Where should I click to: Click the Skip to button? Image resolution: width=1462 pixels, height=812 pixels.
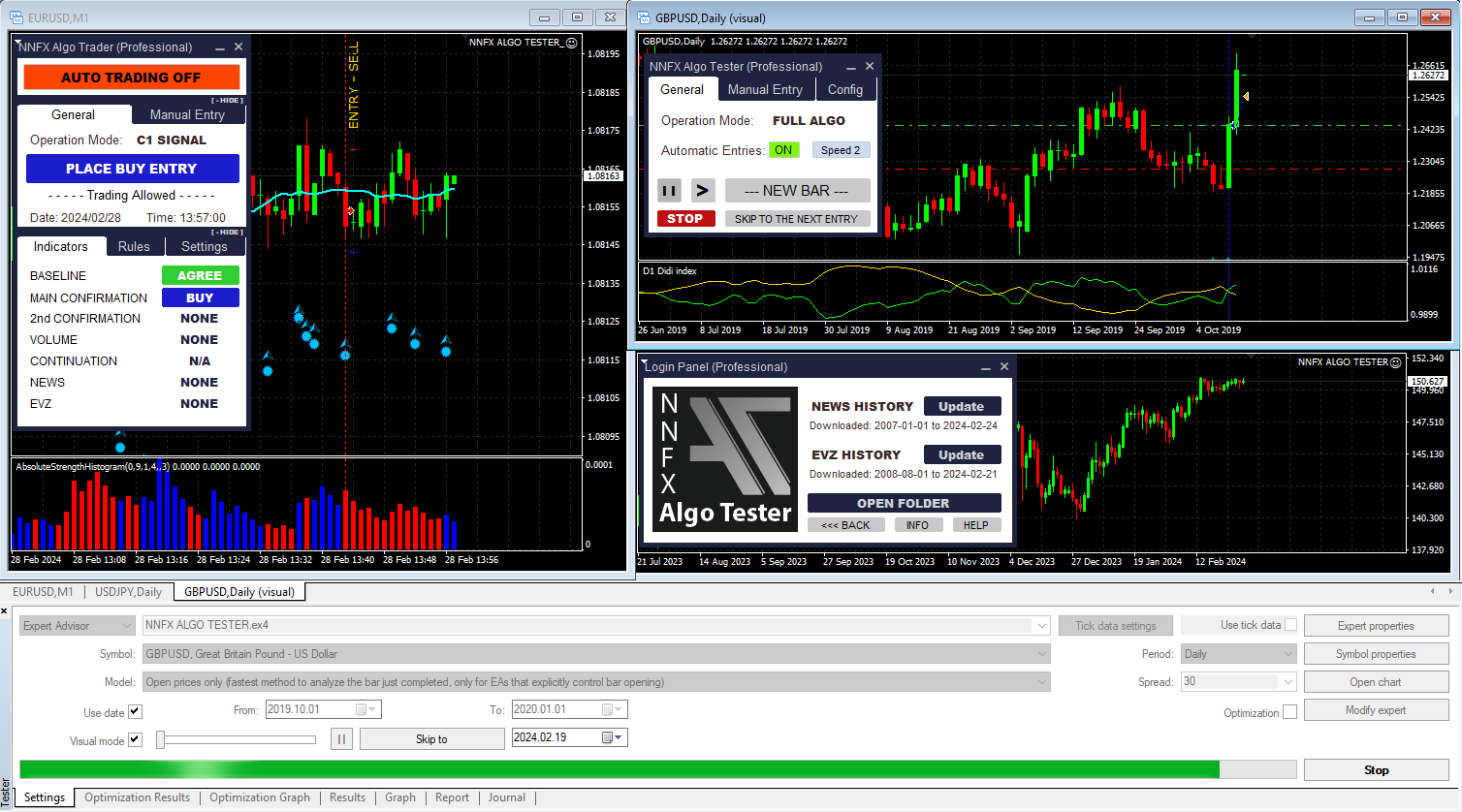click(431, 739)
